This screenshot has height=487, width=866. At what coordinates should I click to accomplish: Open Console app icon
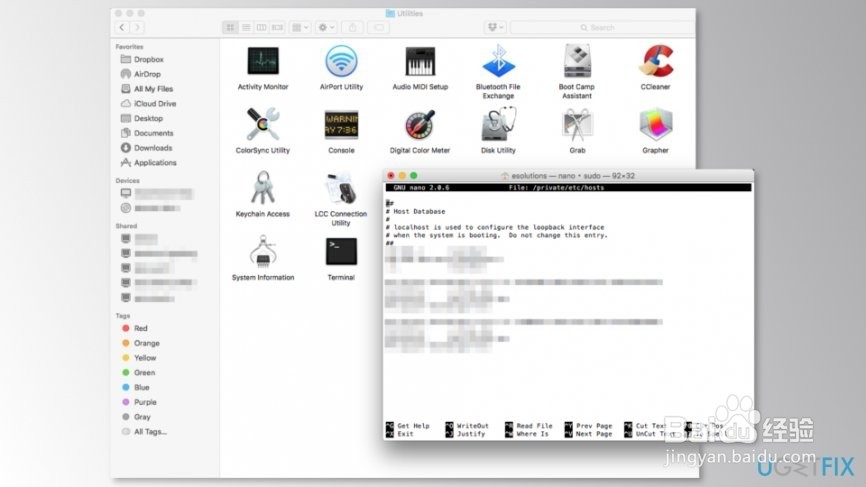coord(341,124)
